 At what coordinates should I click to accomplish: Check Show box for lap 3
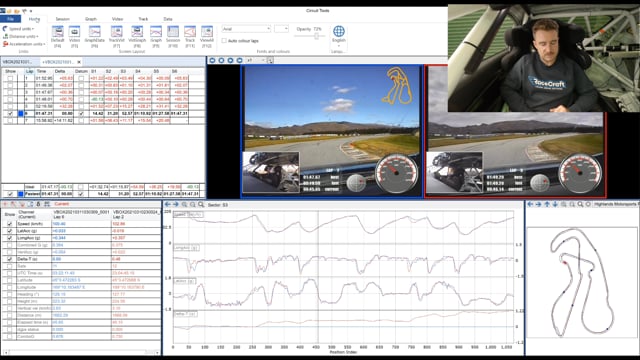point(10,92)
